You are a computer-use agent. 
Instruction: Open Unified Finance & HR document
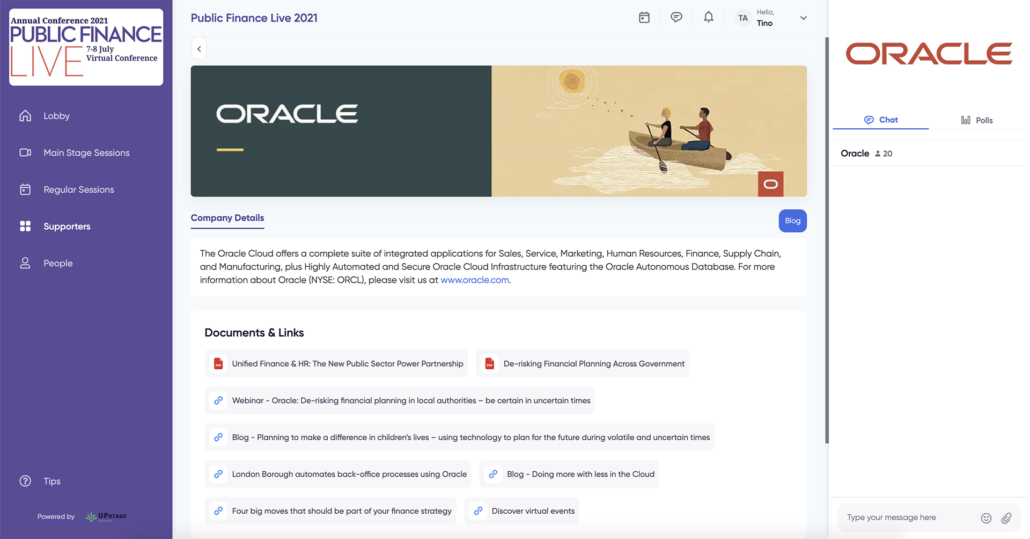(x=336, y=364)
